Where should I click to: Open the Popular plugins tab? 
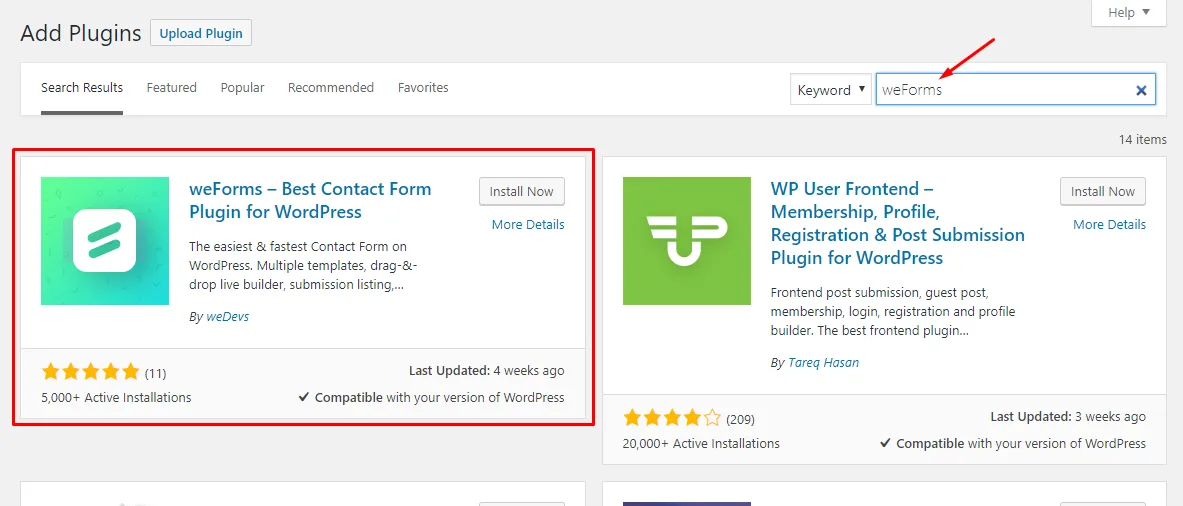pyautogui.click(x=242, y=88)
